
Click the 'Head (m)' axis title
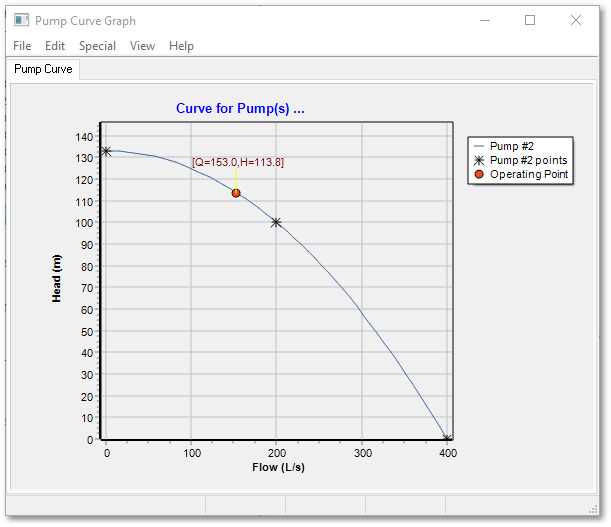pyautogui.click(x=57, y=278)
